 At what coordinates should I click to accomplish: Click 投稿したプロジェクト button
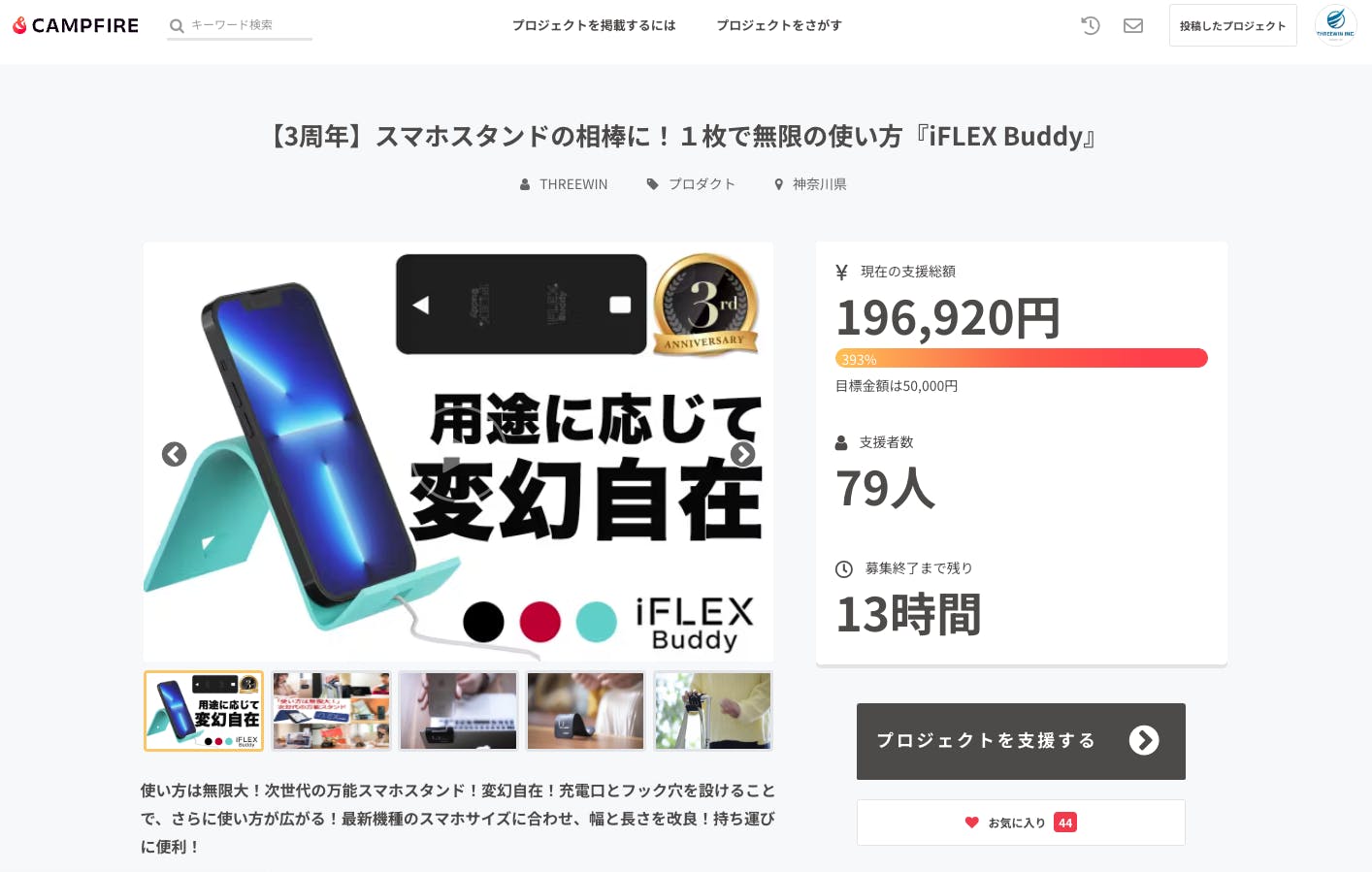coord(1233,25)
